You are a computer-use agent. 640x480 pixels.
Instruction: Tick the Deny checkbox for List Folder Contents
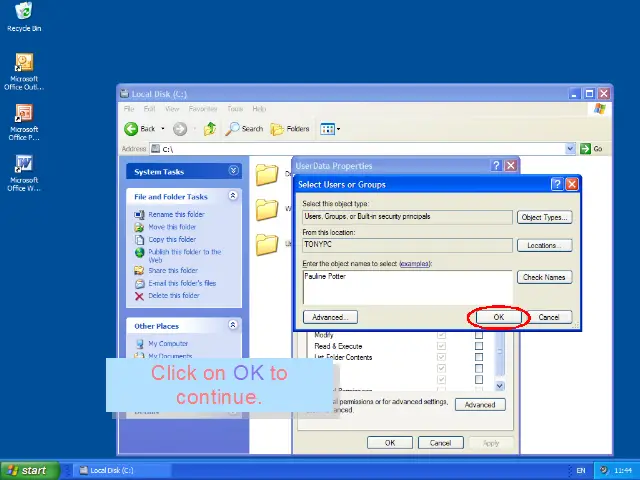coord(478,358)
